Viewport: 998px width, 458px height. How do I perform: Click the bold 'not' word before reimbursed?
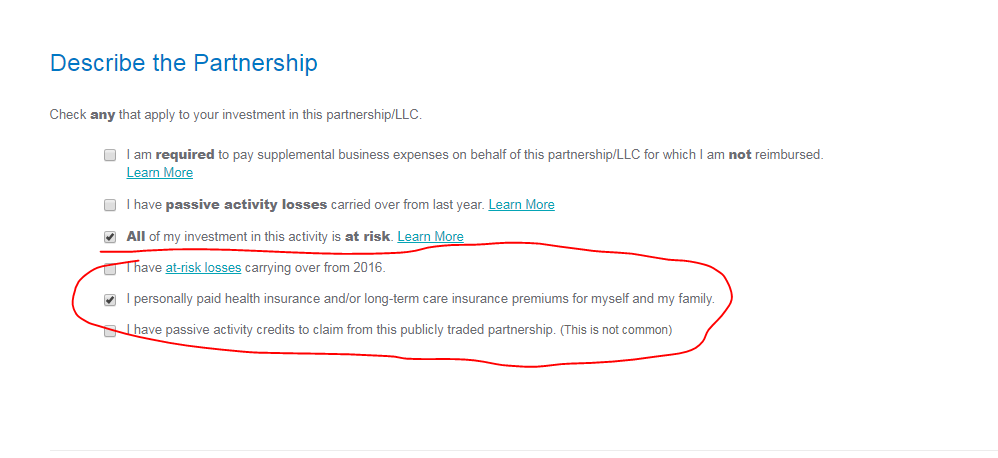click(740, 155)
